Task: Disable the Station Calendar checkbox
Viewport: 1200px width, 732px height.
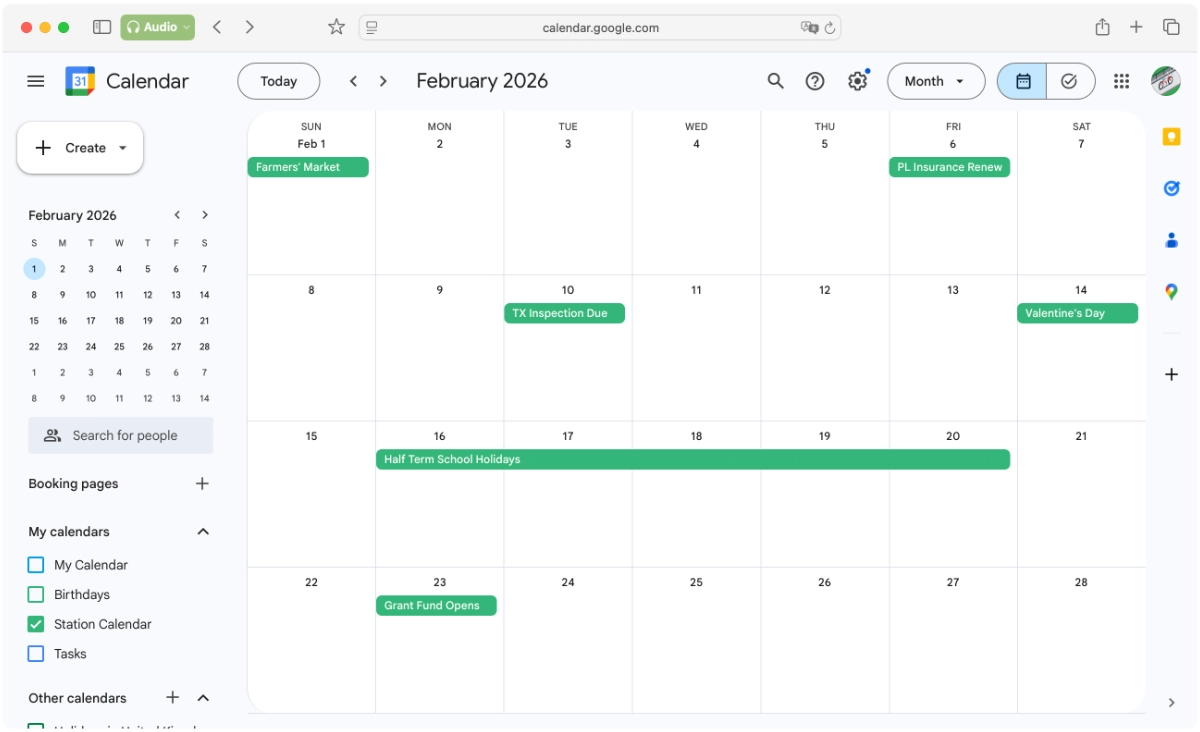Action: 33,623
